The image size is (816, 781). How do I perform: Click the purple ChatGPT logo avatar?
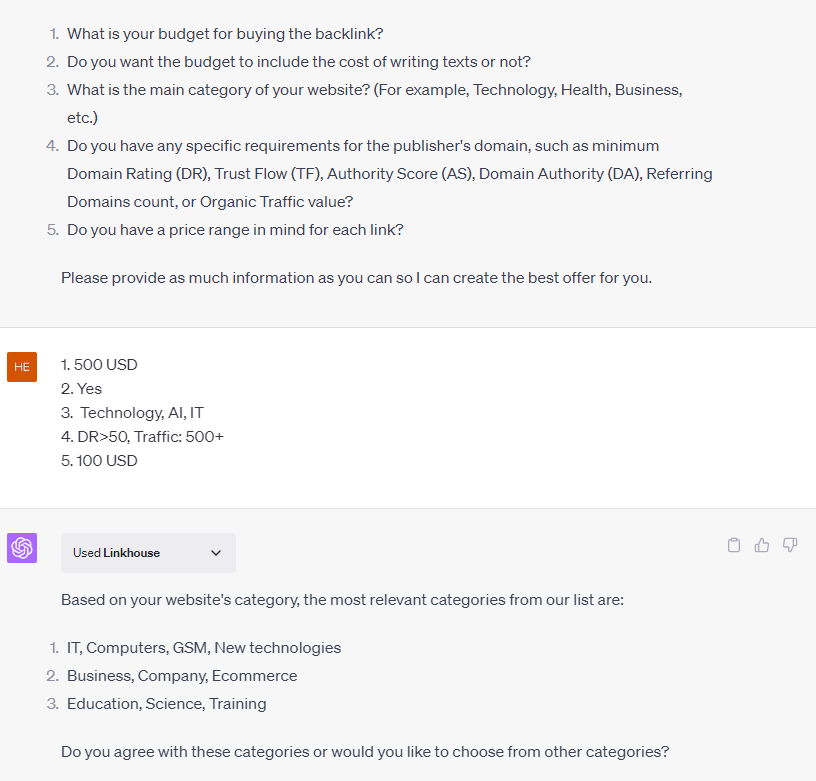coord(22,548)
